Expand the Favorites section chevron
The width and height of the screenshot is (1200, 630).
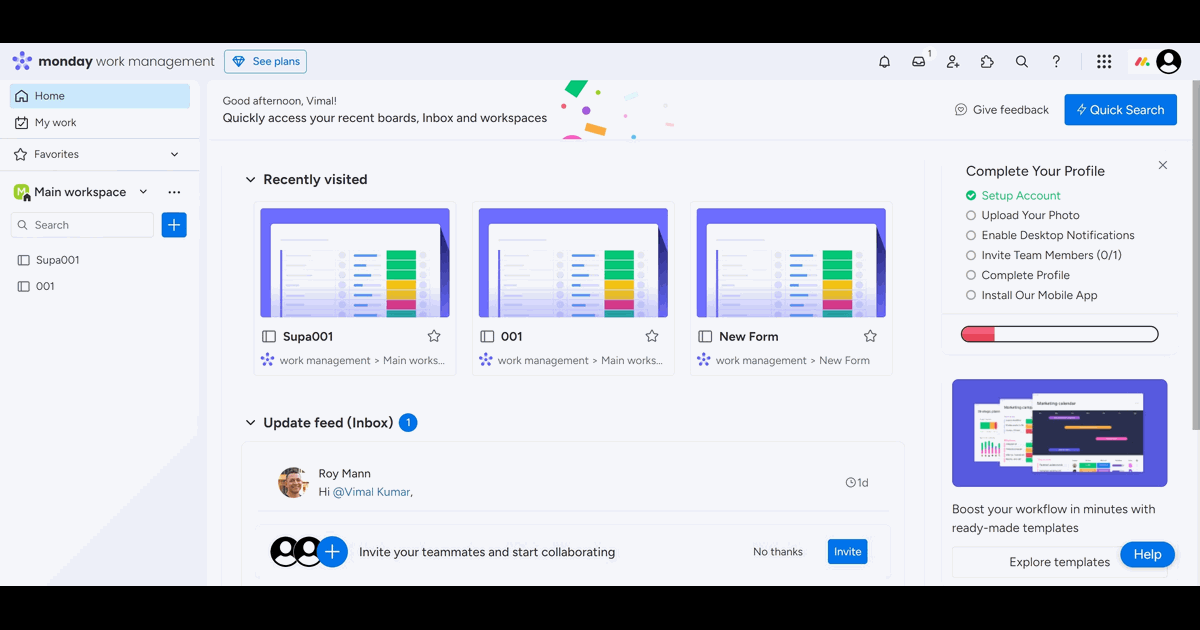[175, 155]
